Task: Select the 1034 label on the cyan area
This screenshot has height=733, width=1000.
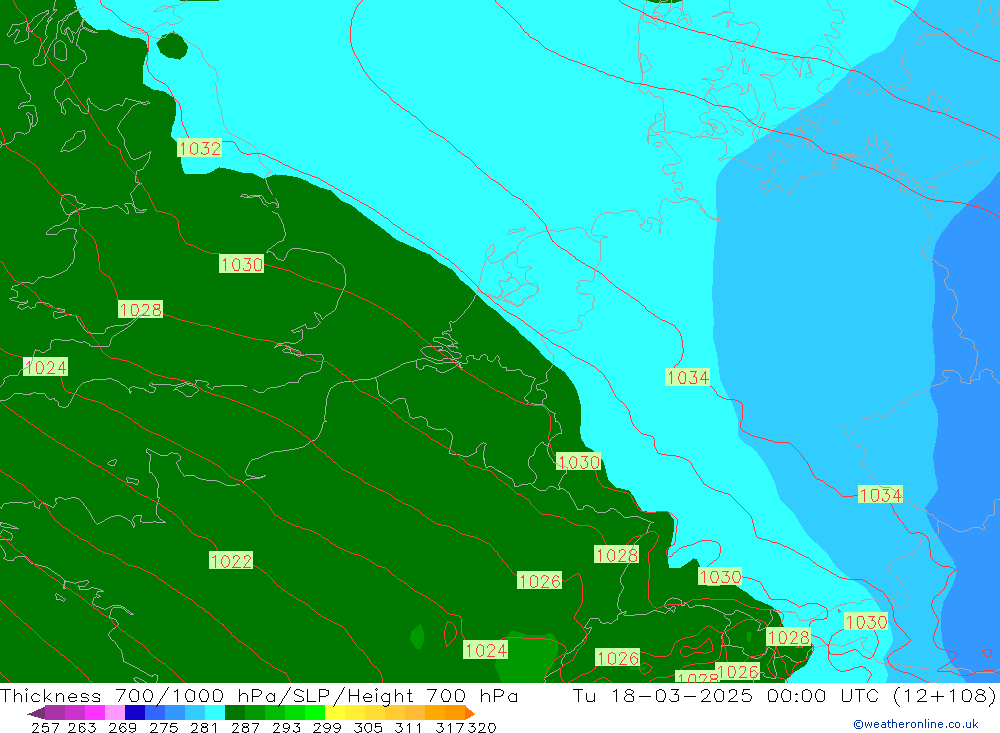Action: click(688, 377)
